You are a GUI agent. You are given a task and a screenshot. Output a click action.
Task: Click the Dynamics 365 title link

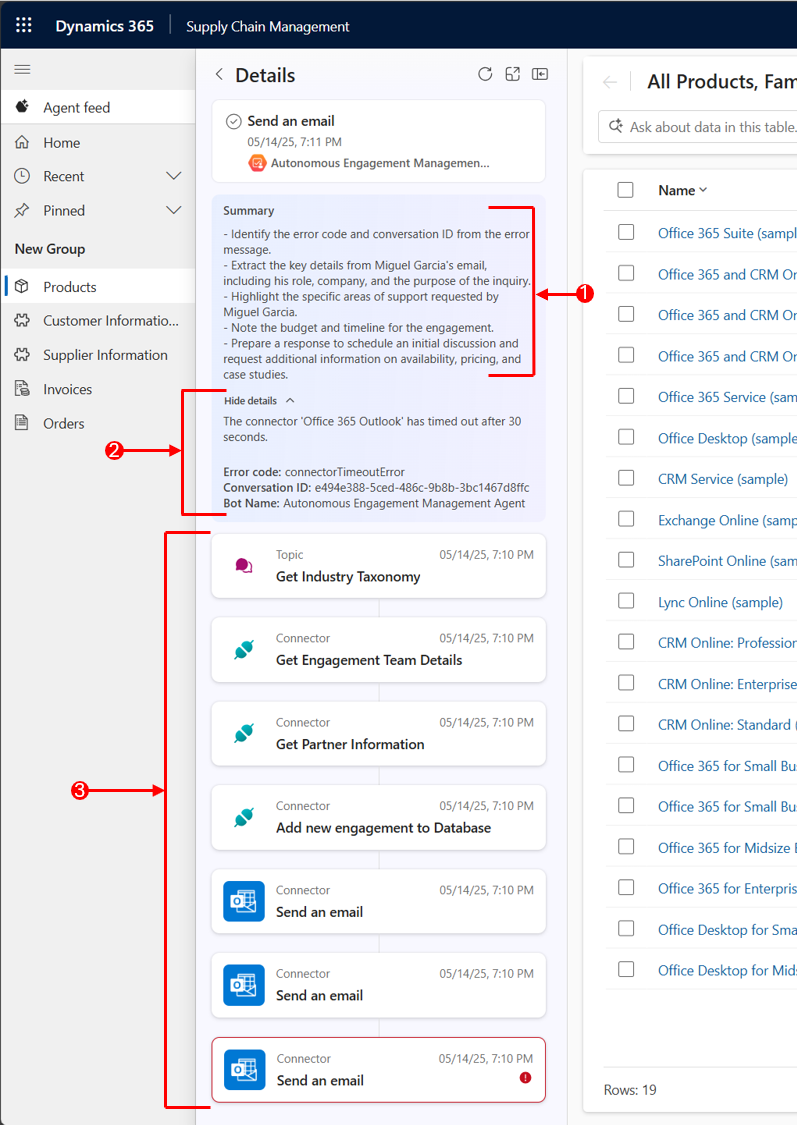105,26
